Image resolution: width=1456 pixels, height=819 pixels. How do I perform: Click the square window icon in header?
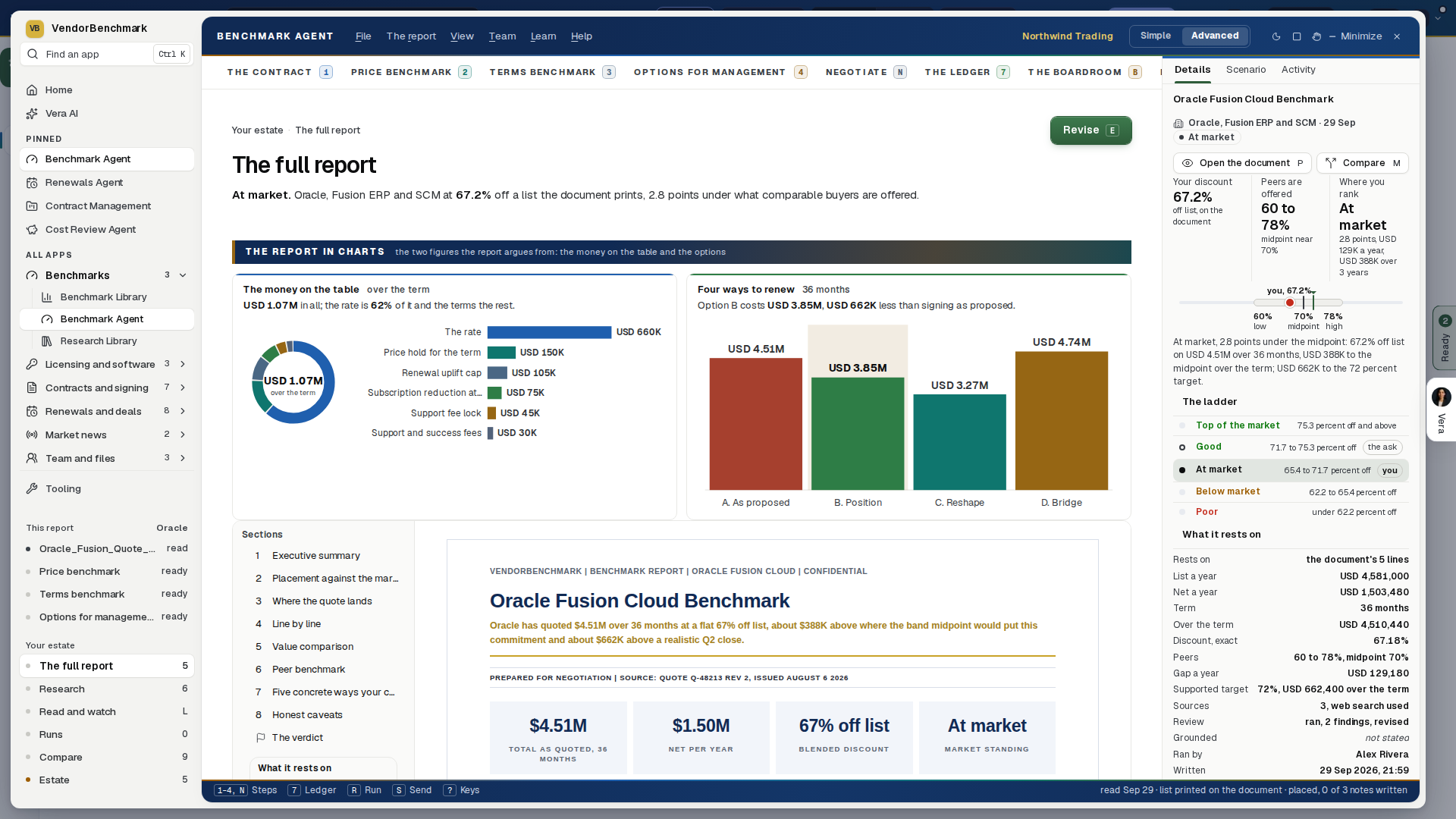[1297, 36]
